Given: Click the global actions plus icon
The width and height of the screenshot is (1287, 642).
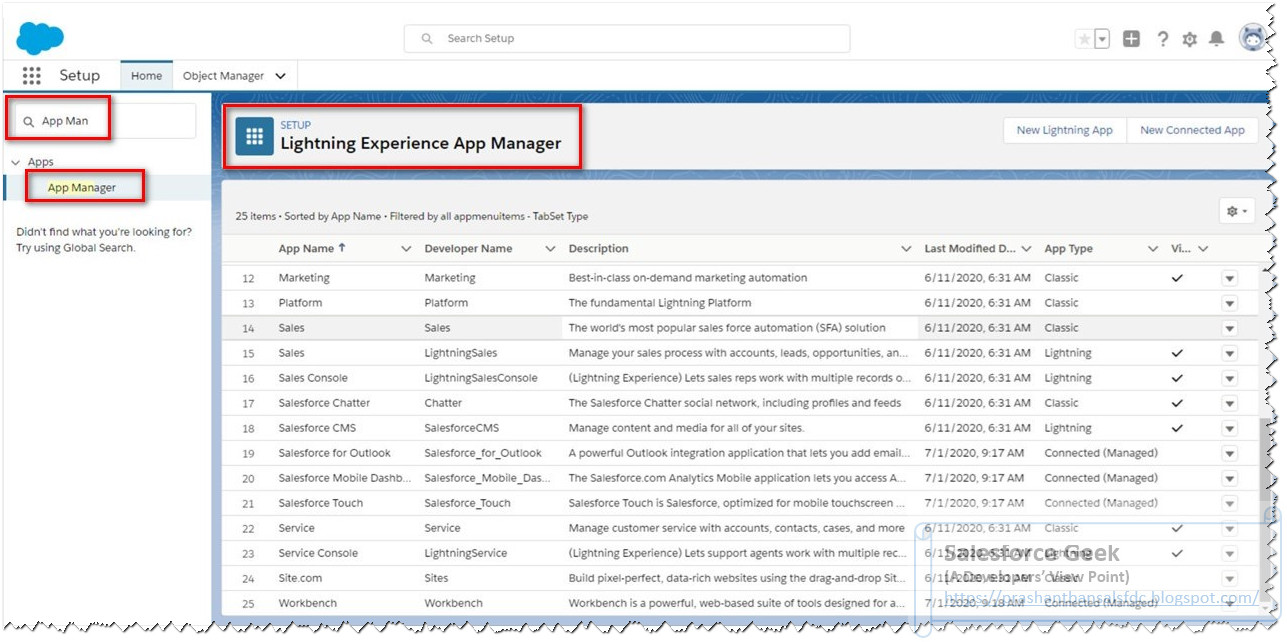Looking at the screenshot, I should 1131,39.
